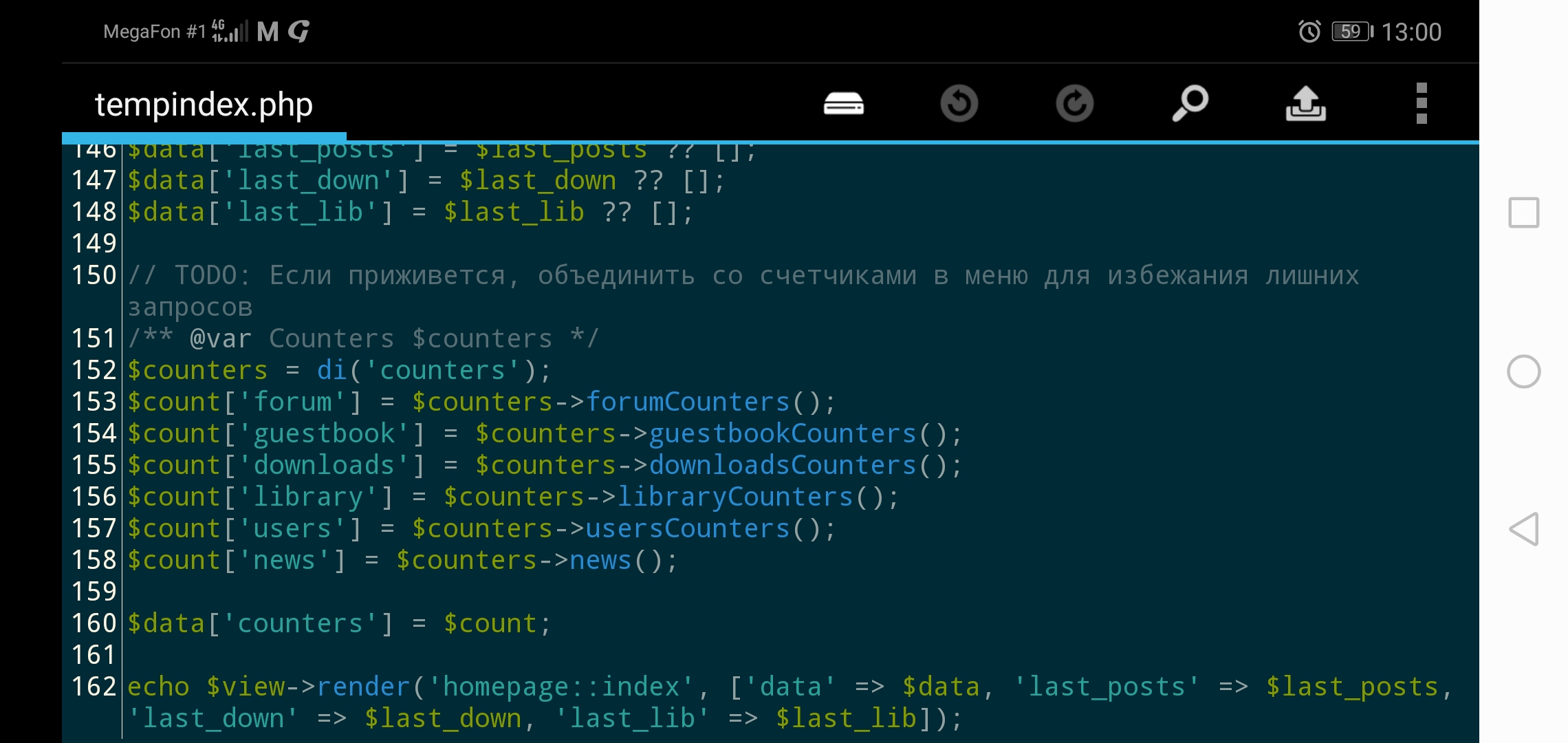Image resolution: width=1568 pixels, height=743 pixels.
Task: Tap the save disk icon
Action: (843, 104)
